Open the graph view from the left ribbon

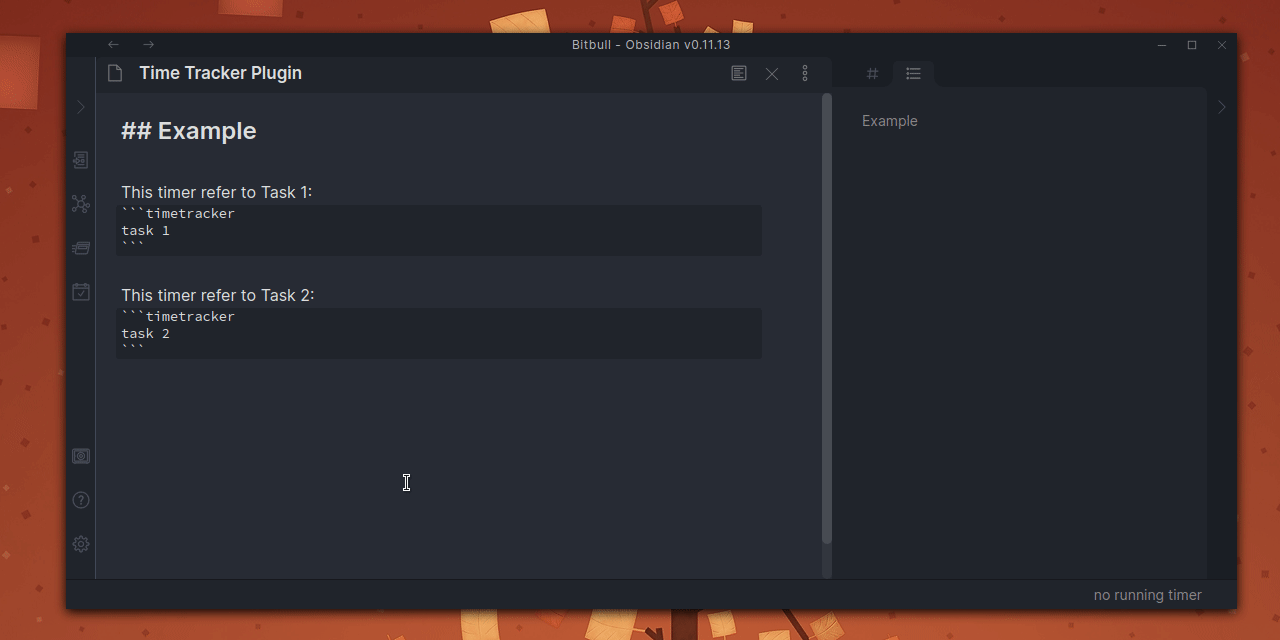click(x=80, y=203)
